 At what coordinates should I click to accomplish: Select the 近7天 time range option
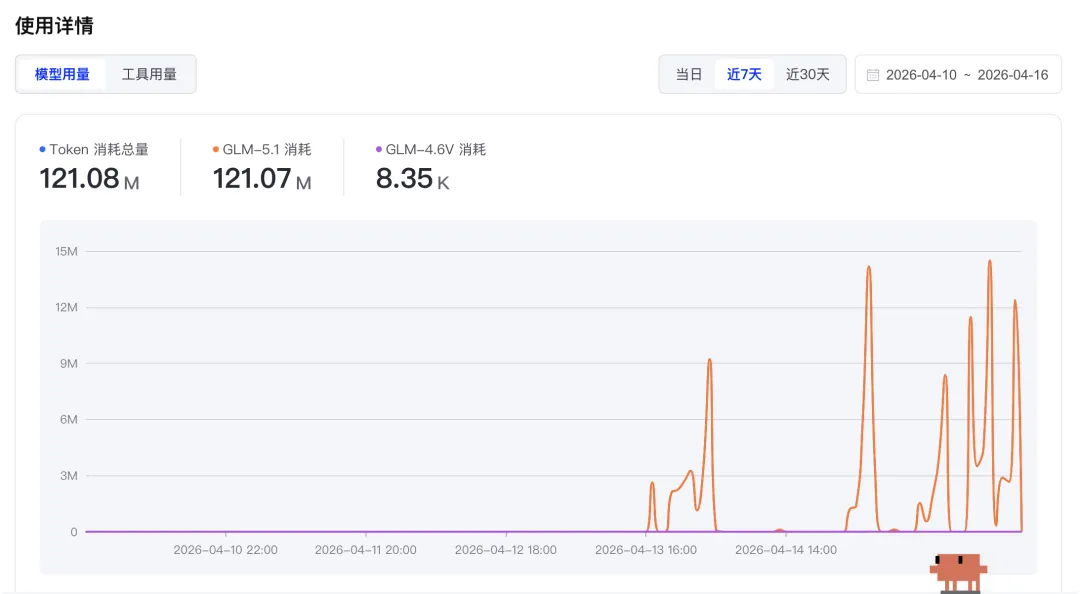coord(744,75)
